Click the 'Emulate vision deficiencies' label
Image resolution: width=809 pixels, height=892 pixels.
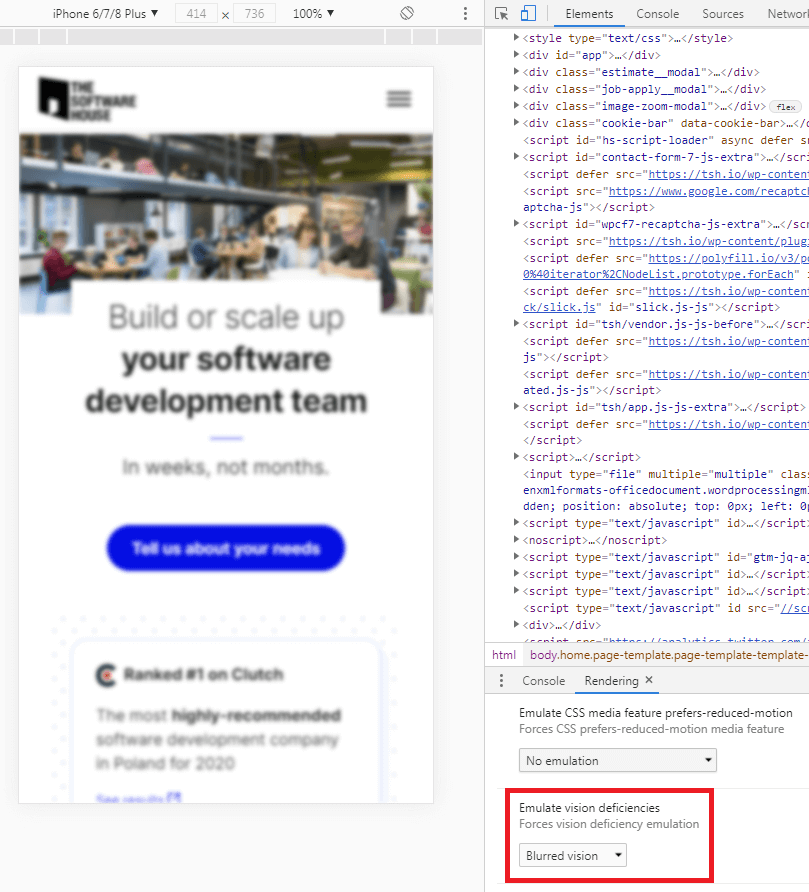[x=589, y=808]
